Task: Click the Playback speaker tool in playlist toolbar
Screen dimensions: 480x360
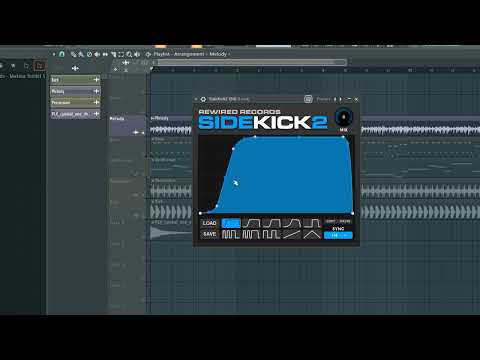Action: [x=137, y=54]
